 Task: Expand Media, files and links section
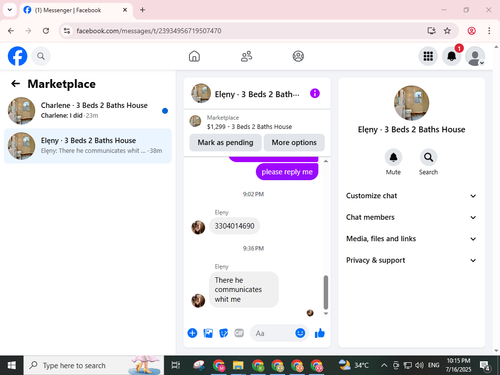click(411, 239)
